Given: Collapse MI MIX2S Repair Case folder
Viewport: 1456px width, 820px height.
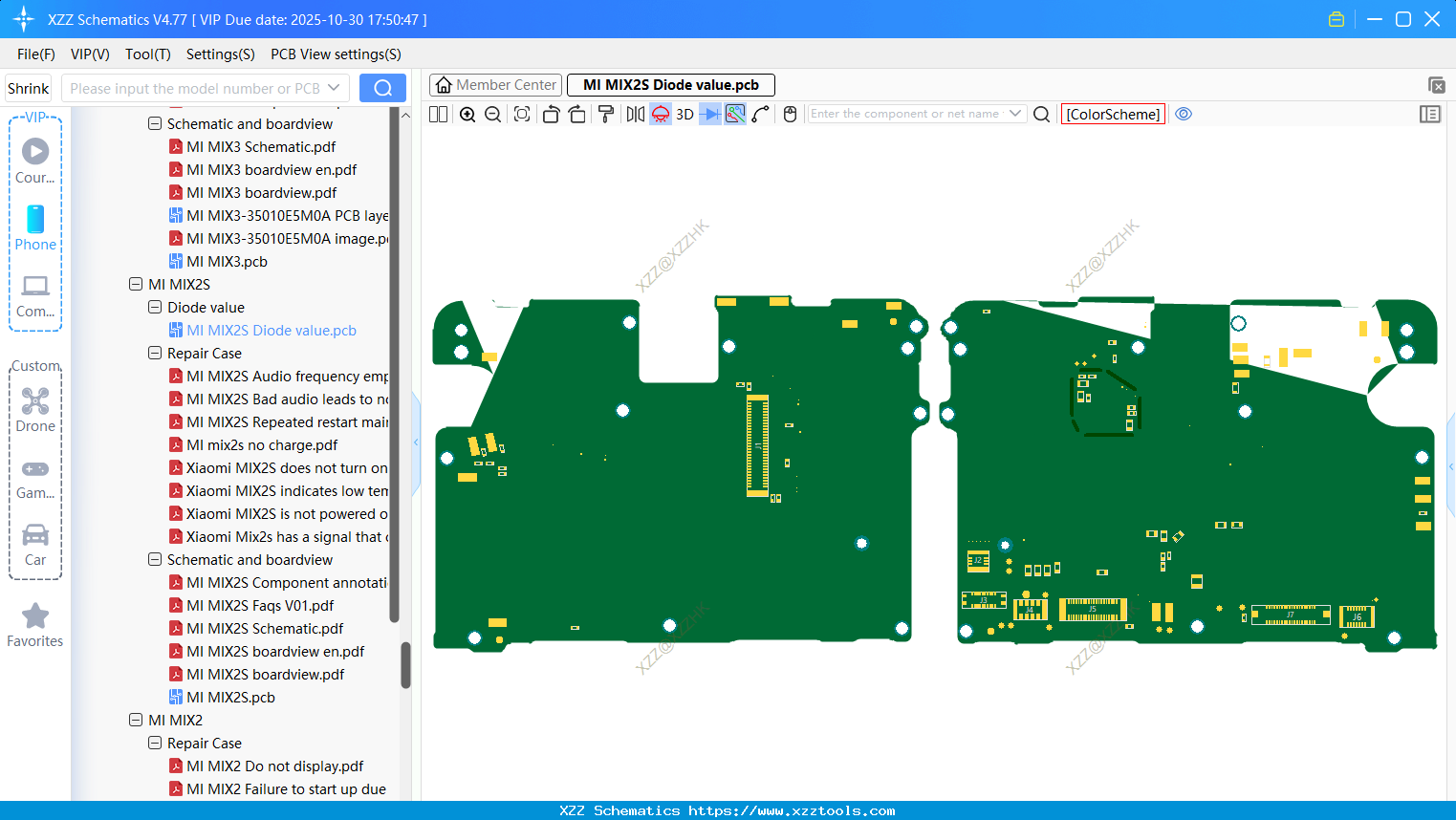Looking at the screenshot, I should [155, 353].
